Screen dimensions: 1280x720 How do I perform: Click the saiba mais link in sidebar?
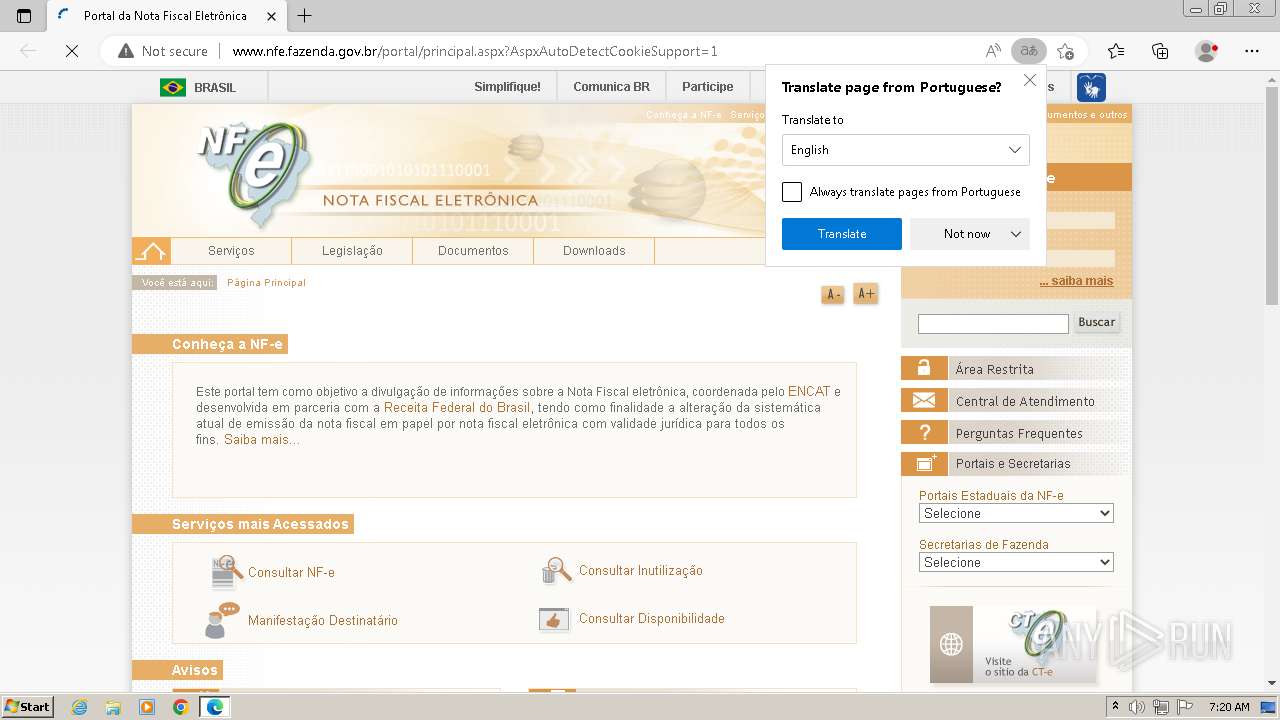tap(1076, 281)
